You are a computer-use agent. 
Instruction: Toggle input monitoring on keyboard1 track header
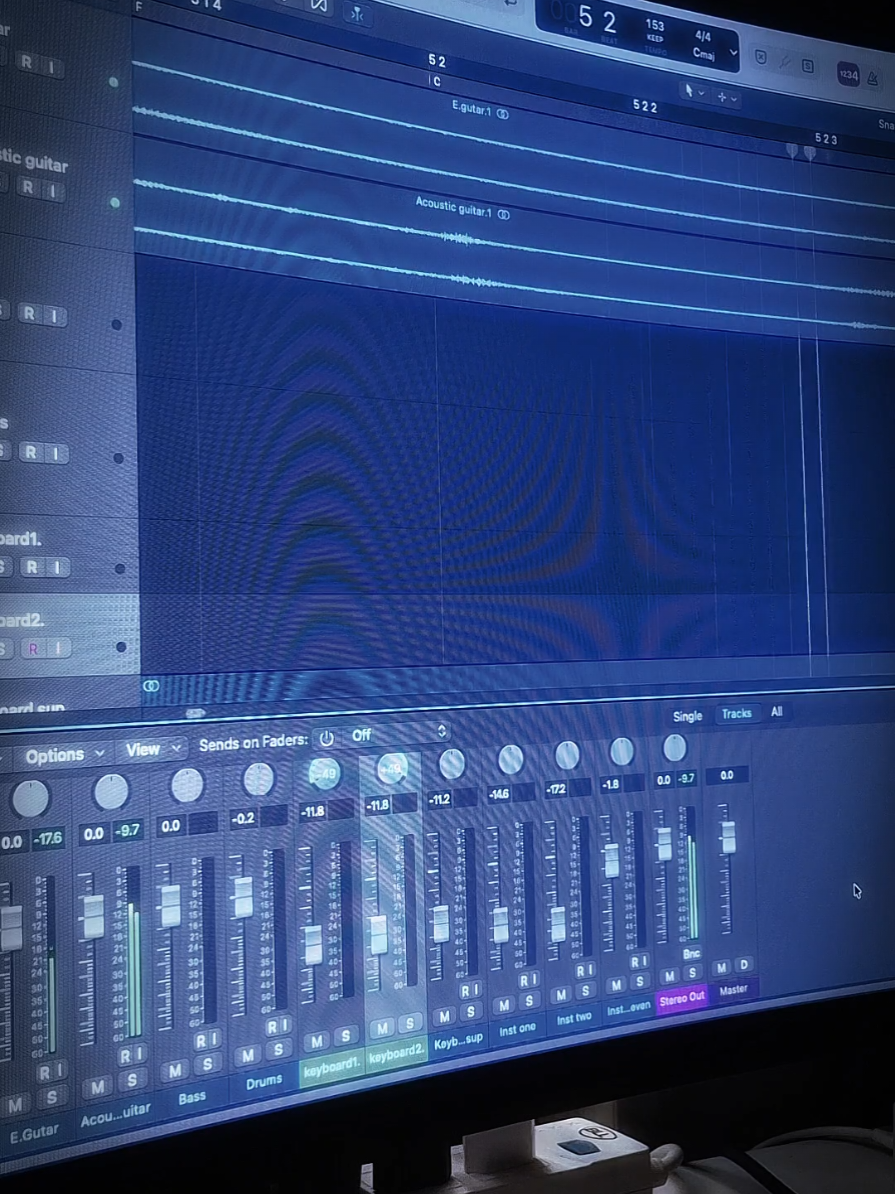57,567
